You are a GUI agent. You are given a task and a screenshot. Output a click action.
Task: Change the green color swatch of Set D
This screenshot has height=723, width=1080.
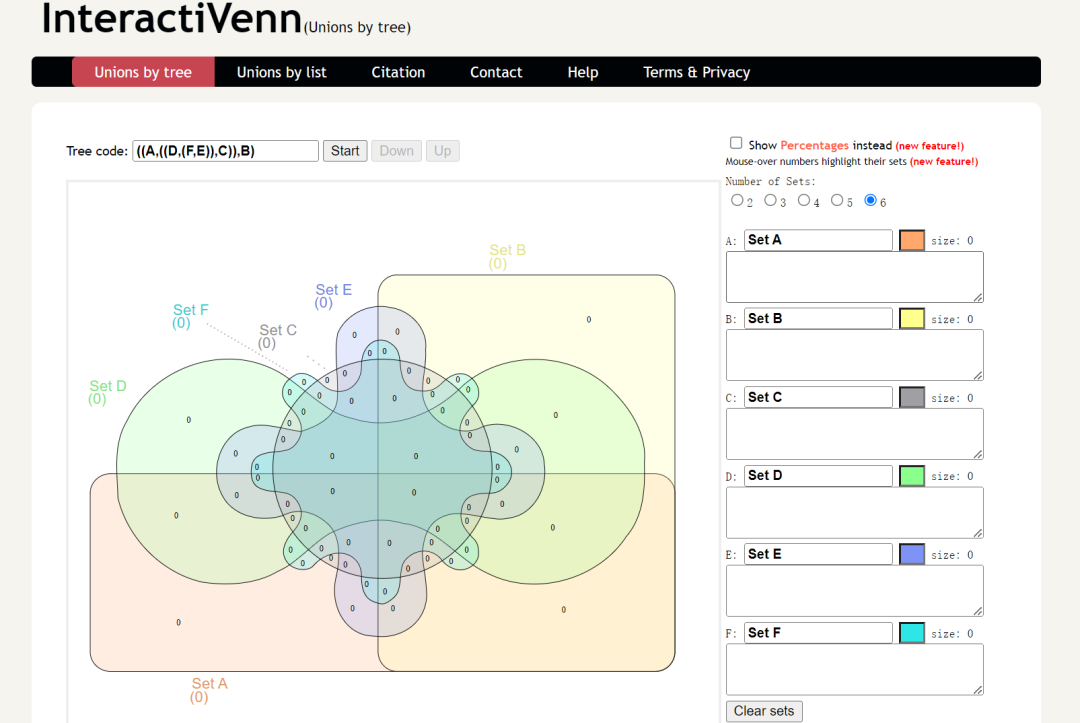(912, 476)
